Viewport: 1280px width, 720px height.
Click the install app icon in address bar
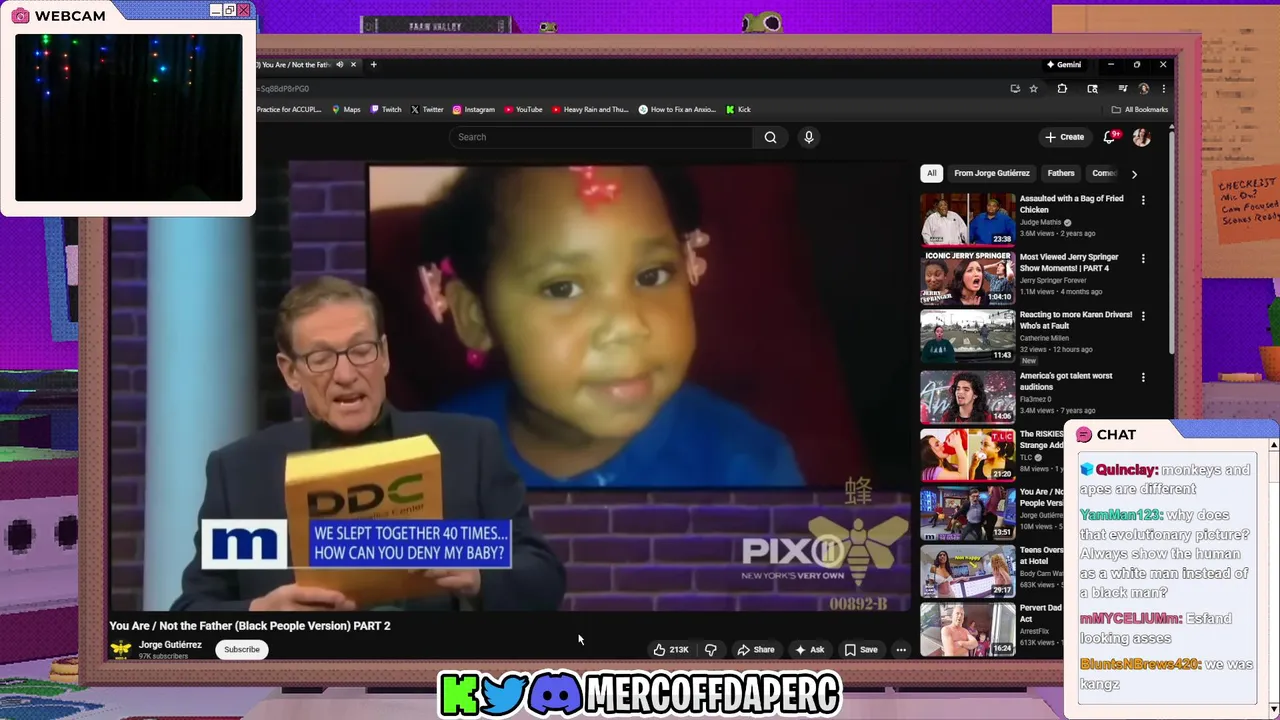1015,88
